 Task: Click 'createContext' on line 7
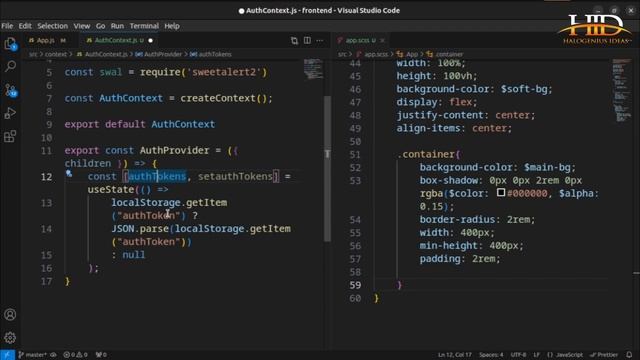pos(218,98)
